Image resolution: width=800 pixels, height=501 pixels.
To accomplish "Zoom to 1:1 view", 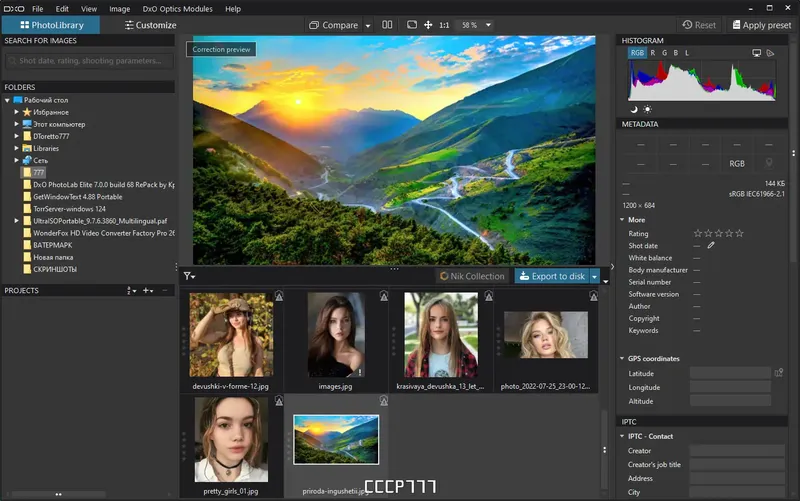I will 444,25.
